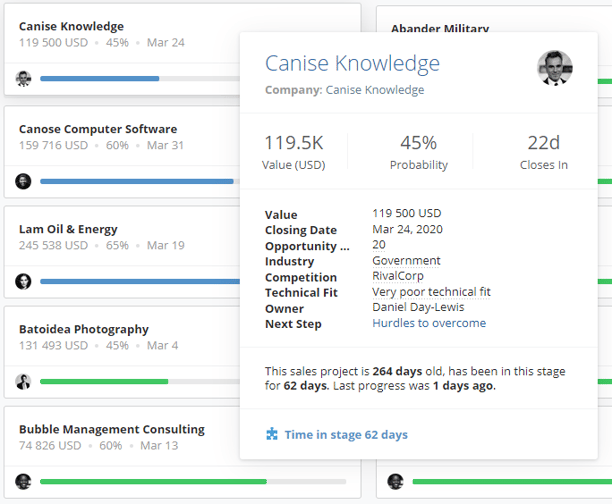612x504 pixels.
Task: Open the Hurdles to overcome next step link
Action: point(429,323)
